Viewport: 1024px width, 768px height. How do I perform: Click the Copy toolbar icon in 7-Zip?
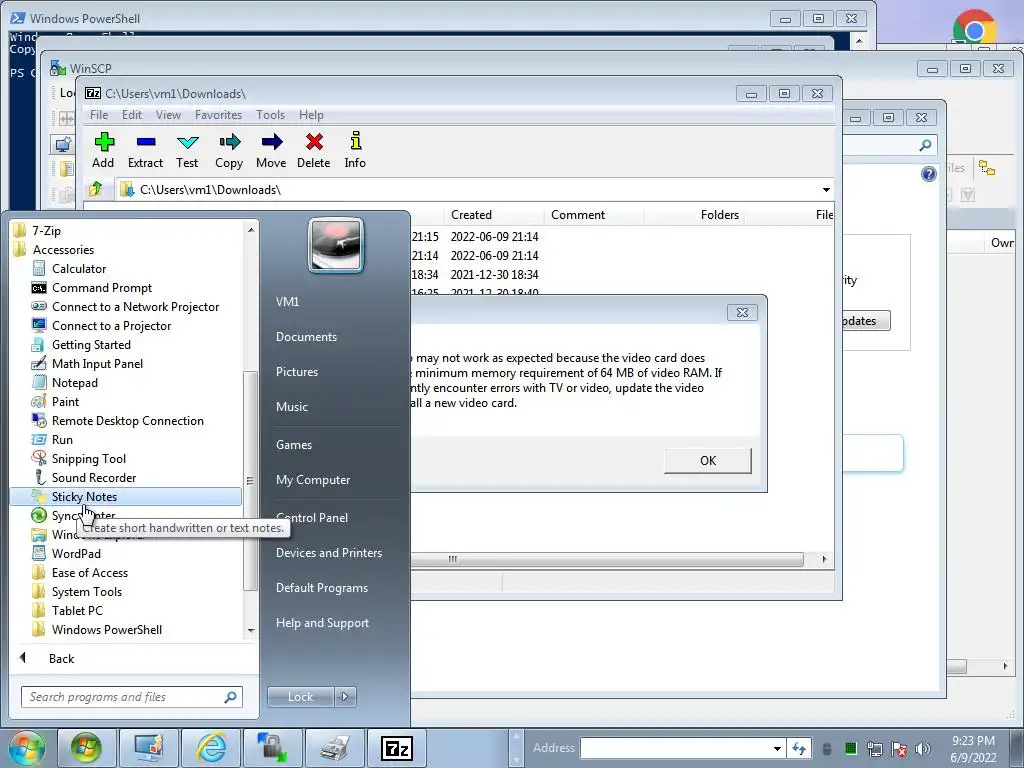click(229, 150)
